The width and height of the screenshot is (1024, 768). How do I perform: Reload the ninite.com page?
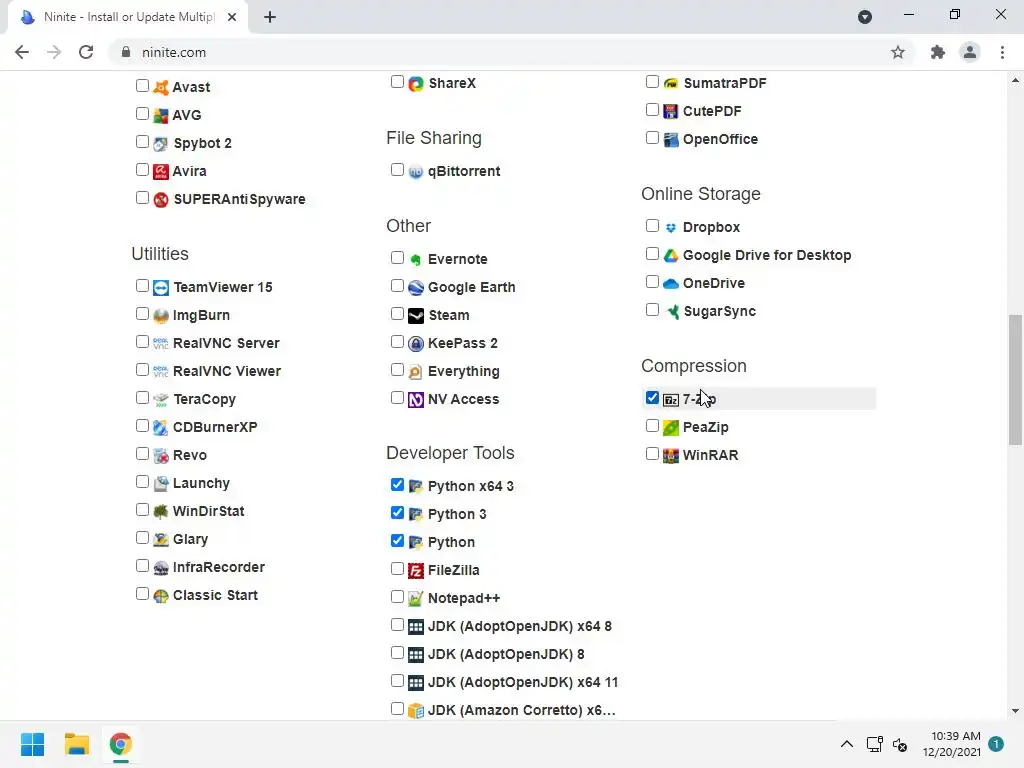(86, 52)
